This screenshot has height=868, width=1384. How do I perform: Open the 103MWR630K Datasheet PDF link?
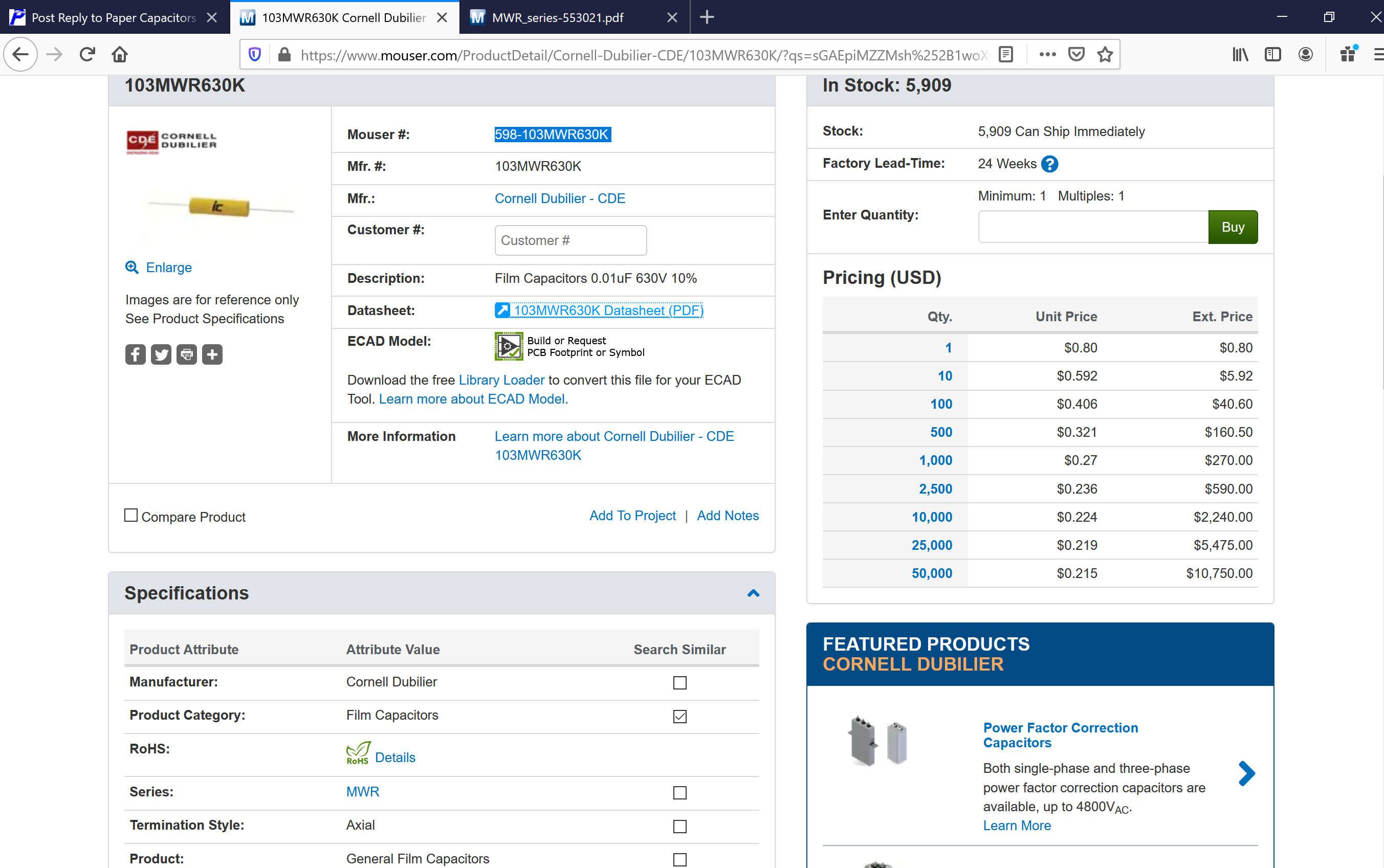(x=599, y=310)
